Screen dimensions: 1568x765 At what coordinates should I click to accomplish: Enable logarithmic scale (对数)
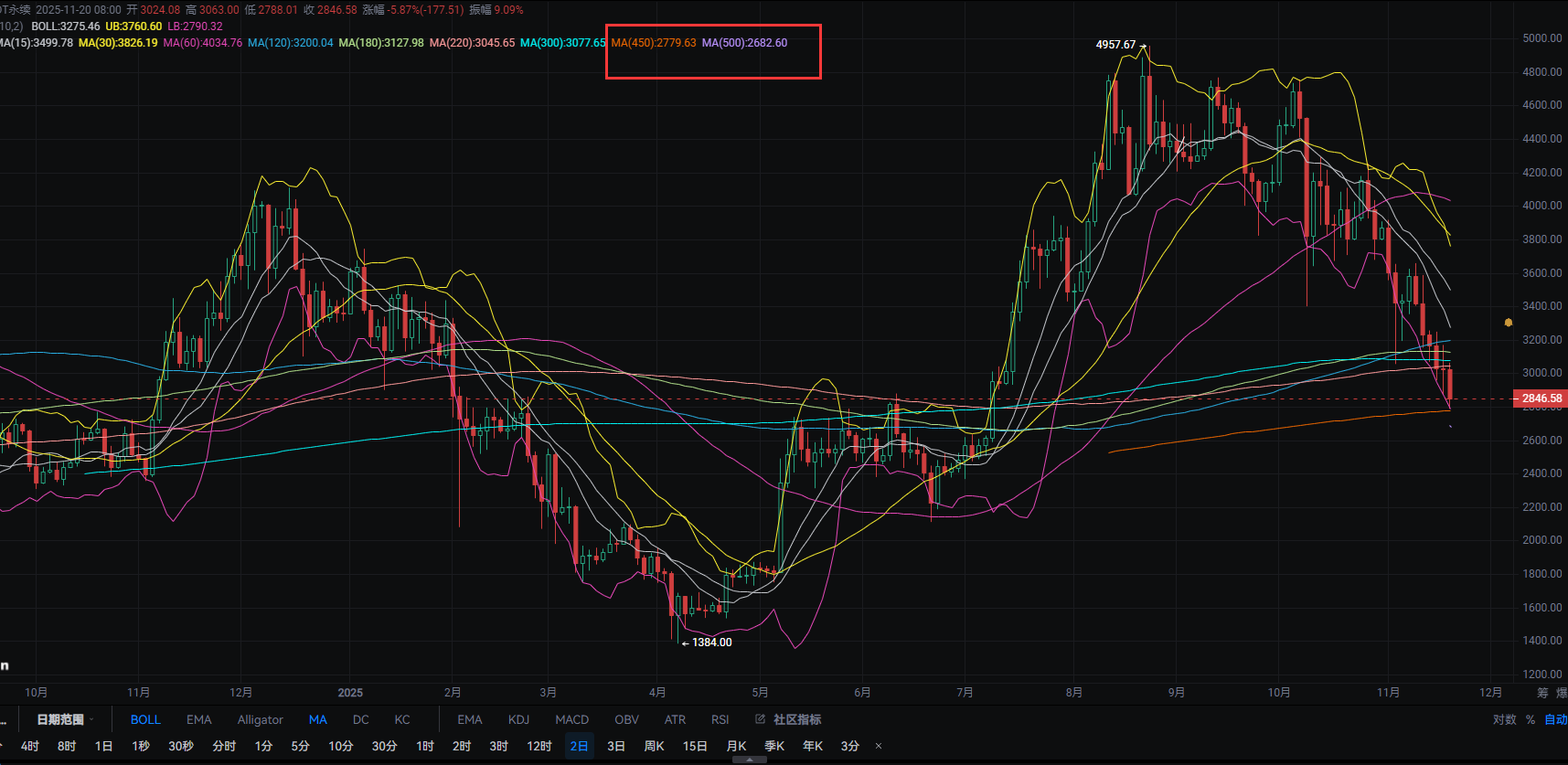[x=1504, y=719]
